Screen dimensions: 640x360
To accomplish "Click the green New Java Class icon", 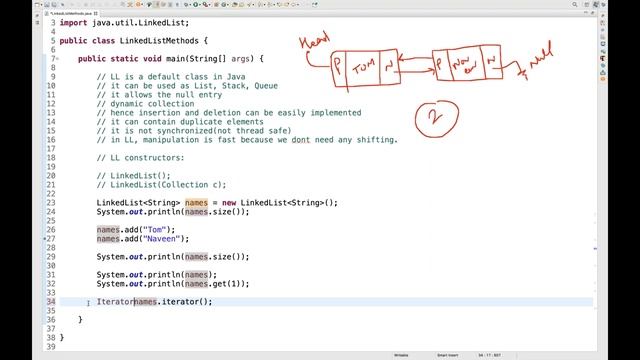I will point(223,4).
